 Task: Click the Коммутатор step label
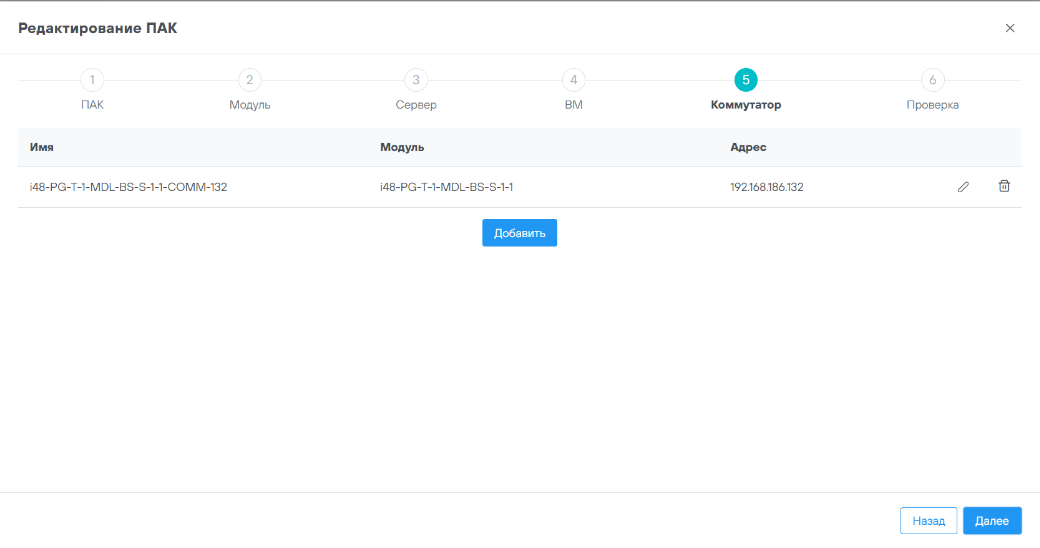[746, 105]
